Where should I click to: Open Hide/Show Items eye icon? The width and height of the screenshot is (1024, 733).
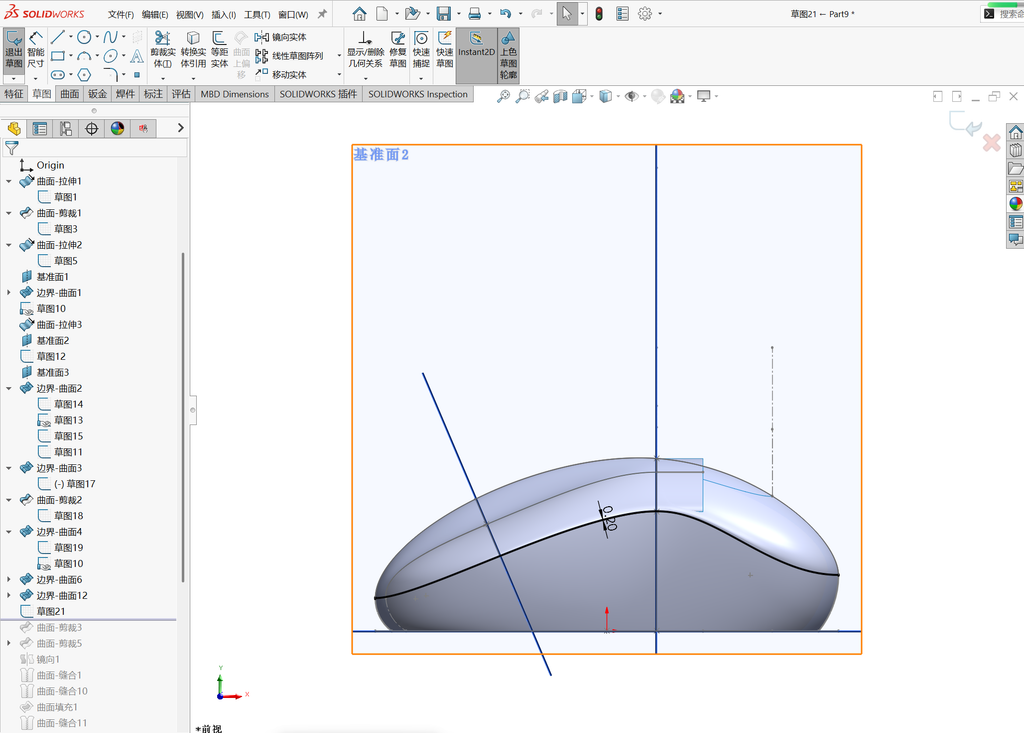[x=631, y=97]
